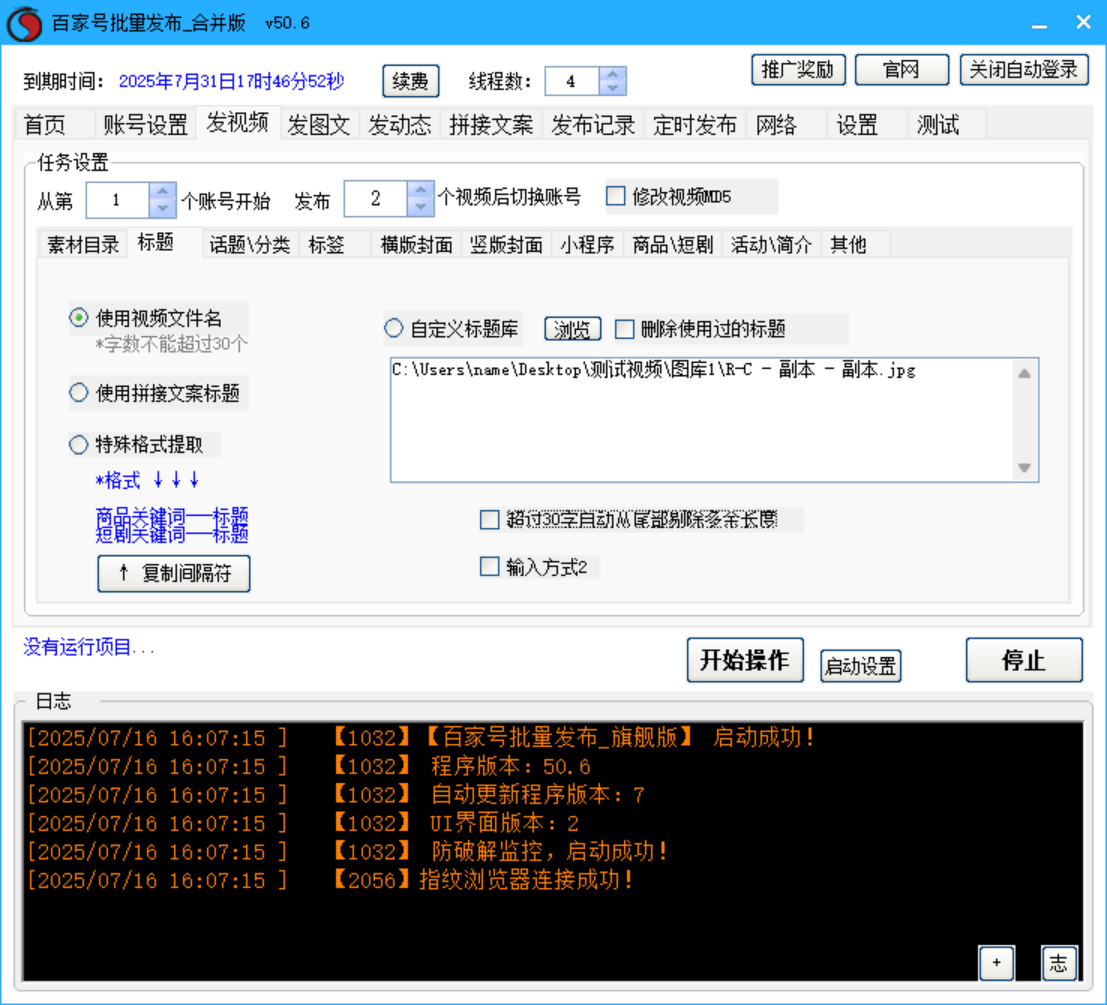The width and height of the screenshot is (1107, 1005).
Task: Increase the 线程数 thread count
Action: point(612,74)
